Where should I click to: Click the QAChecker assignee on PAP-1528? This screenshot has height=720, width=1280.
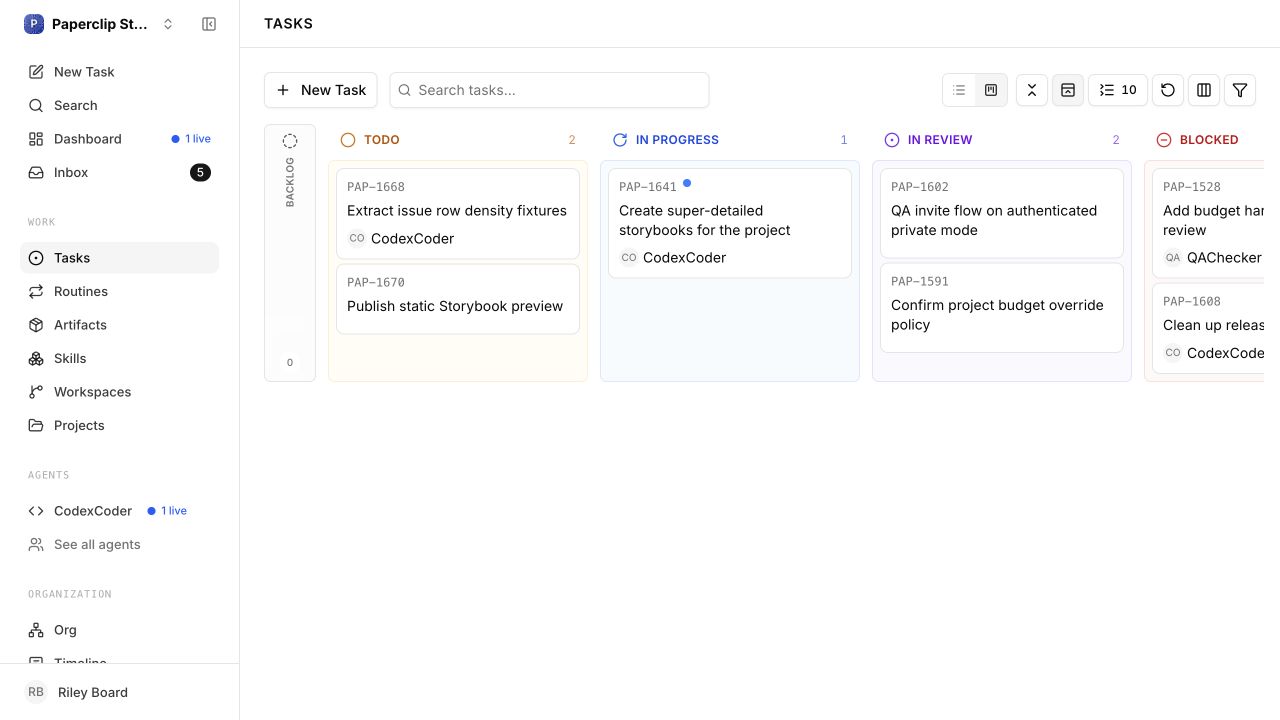(1212, 258)
